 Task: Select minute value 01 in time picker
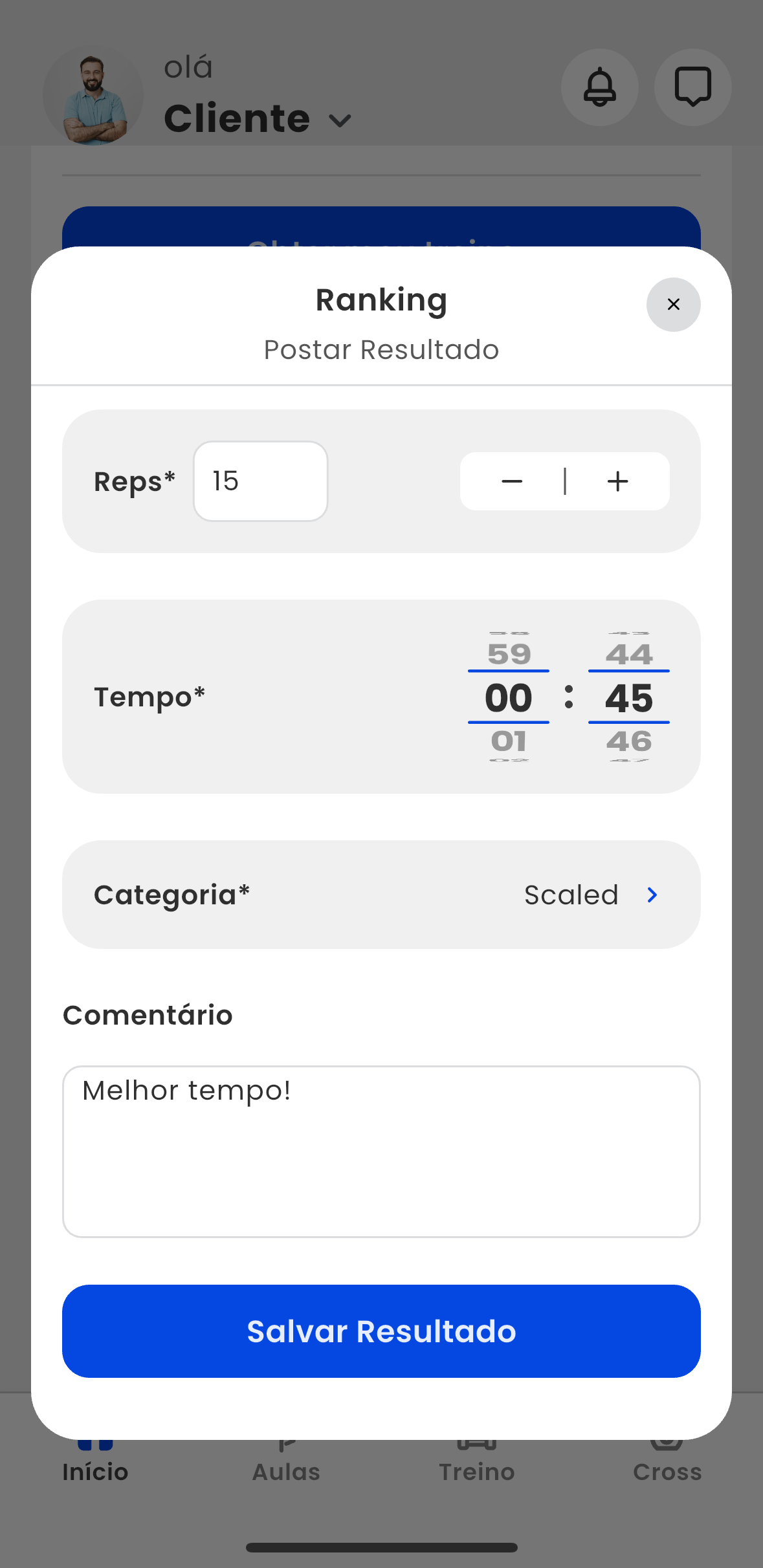point(509,741)
